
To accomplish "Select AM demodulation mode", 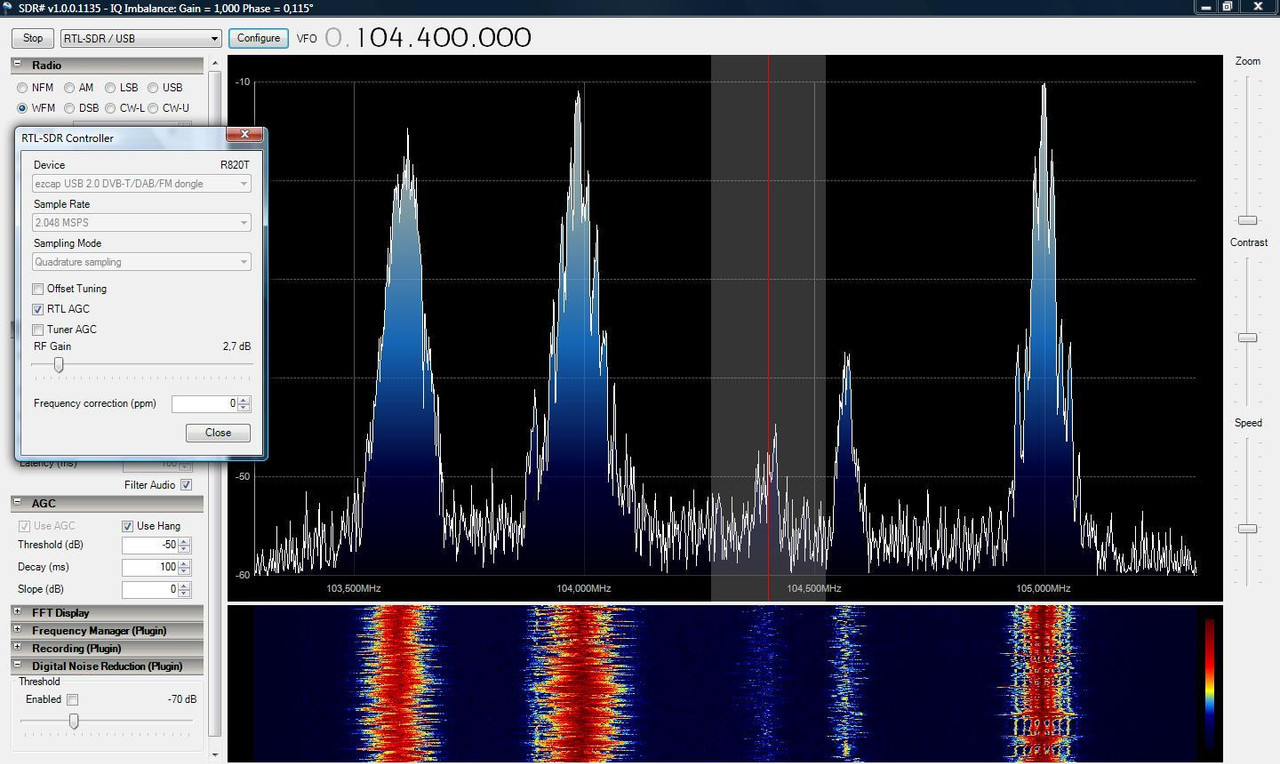I will click(x=69, y=88).
